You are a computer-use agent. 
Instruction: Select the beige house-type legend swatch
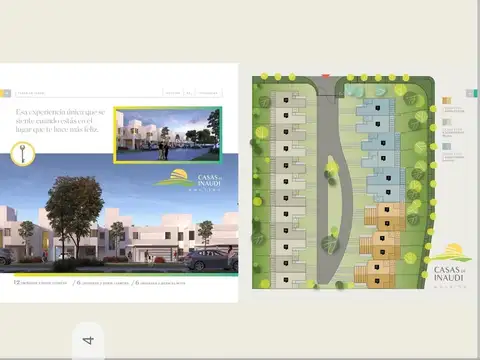tap(446, 122)
